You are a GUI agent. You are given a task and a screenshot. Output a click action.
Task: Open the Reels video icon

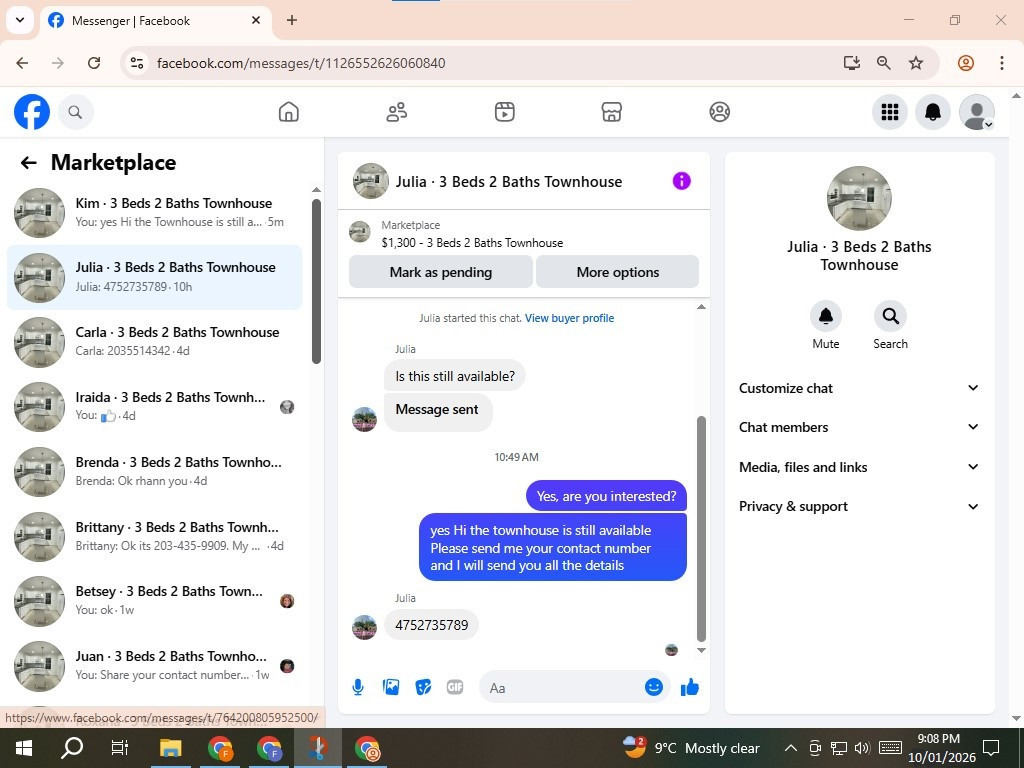(x=504, y=112)
